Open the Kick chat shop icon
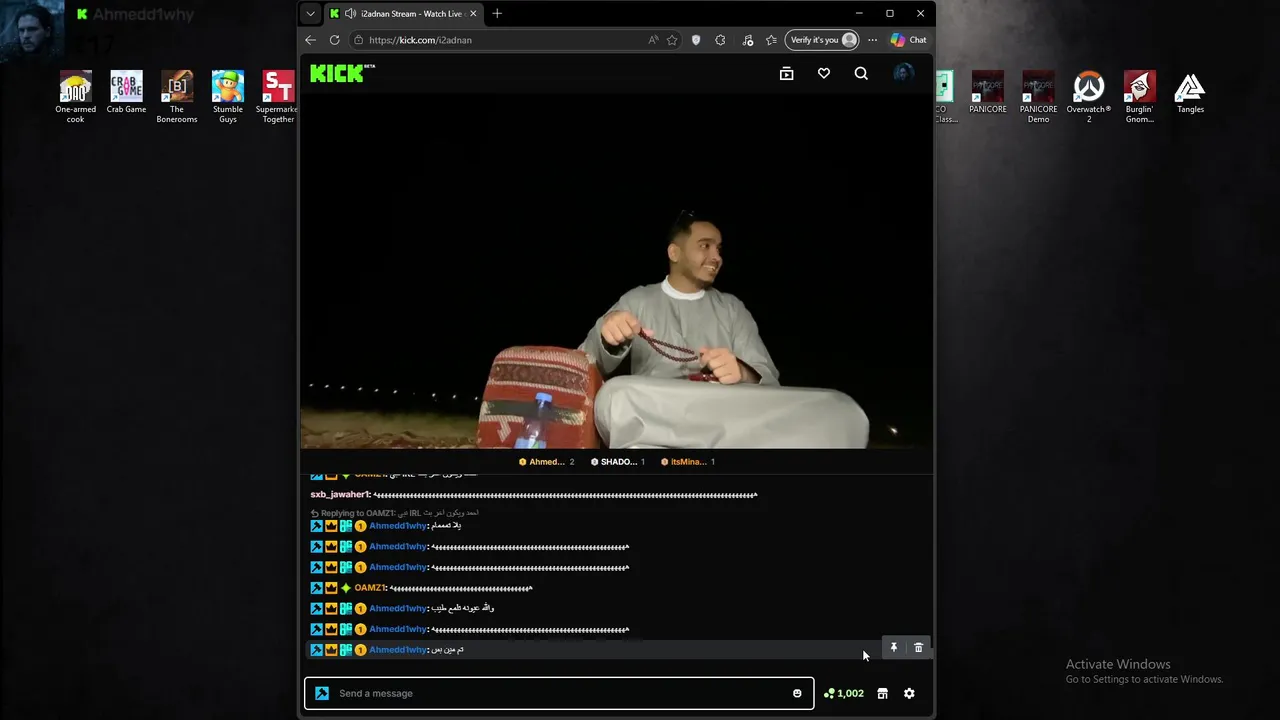 [x=882, y=693]
